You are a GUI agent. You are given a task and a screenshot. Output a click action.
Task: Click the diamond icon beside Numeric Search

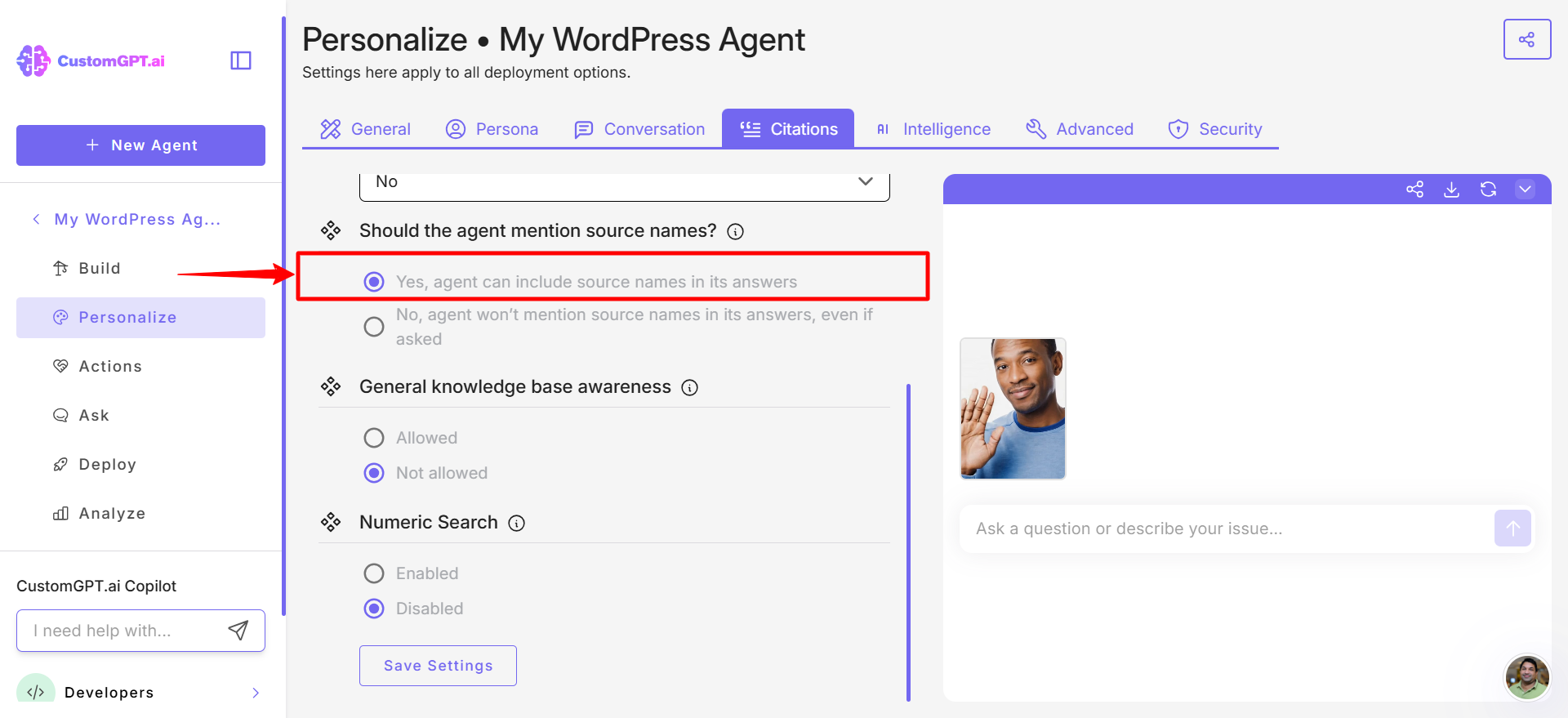pyautogui.click(x=331, y=523)
